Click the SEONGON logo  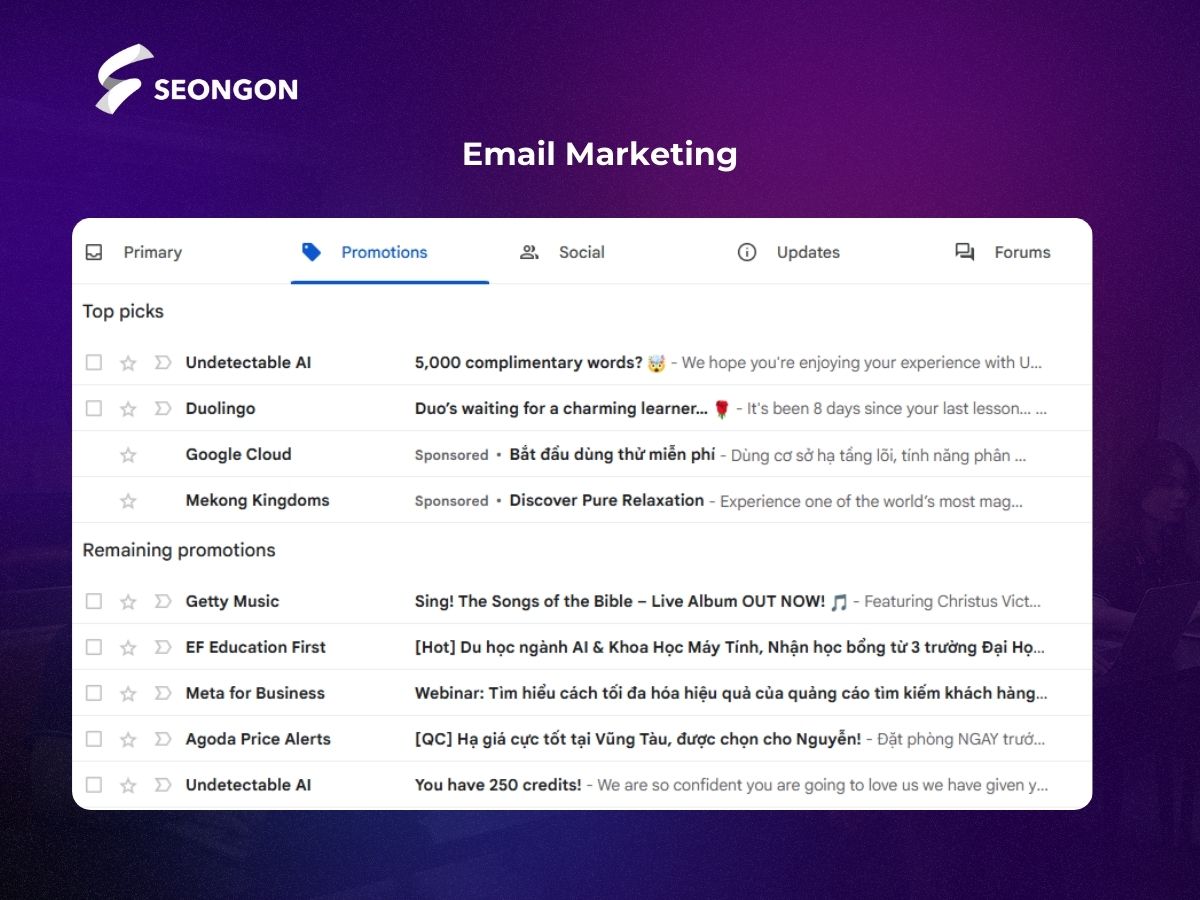(197, 79)
